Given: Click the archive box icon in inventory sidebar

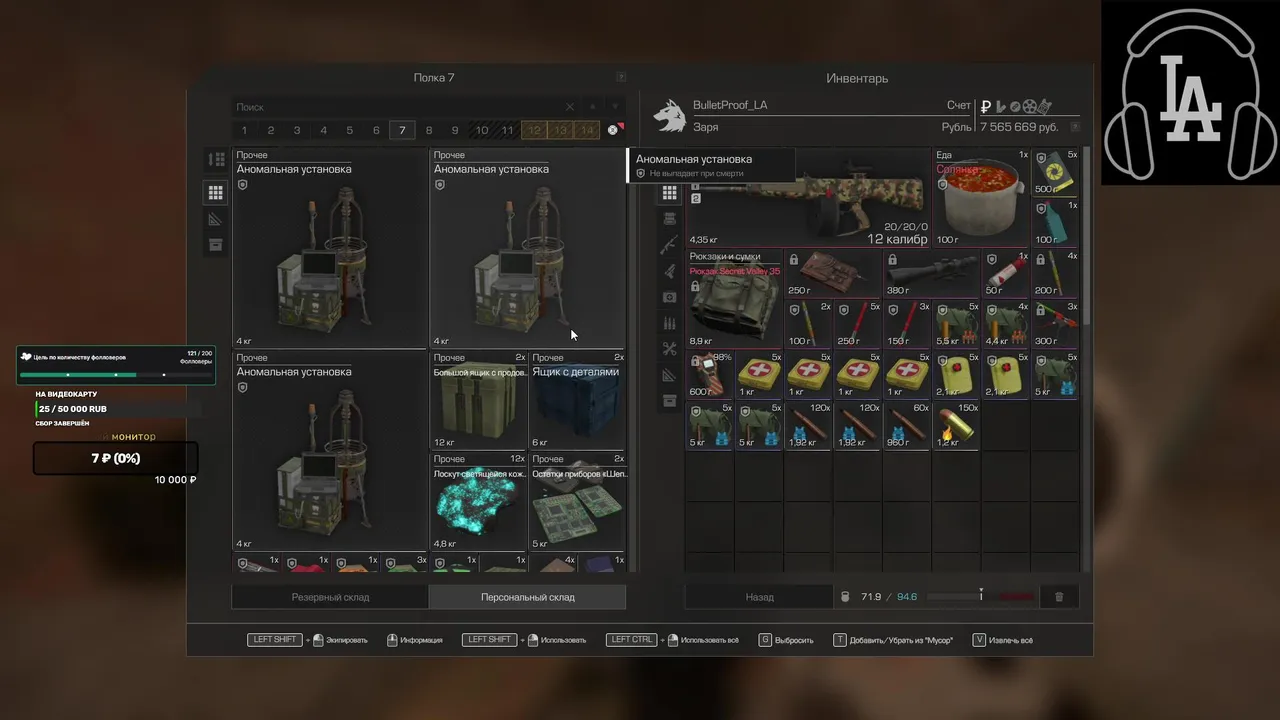Looking at the screenshot, I should [669, 401].
